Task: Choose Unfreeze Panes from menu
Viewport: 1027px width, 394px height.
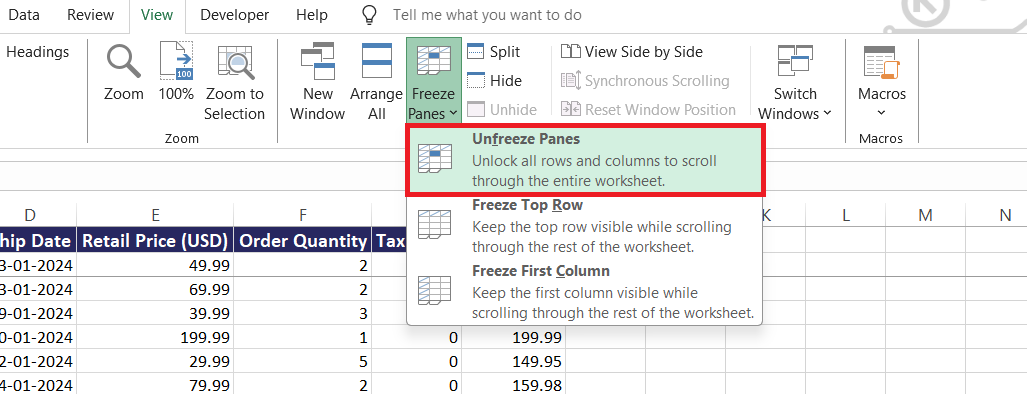Action: [x=585, y=160]
